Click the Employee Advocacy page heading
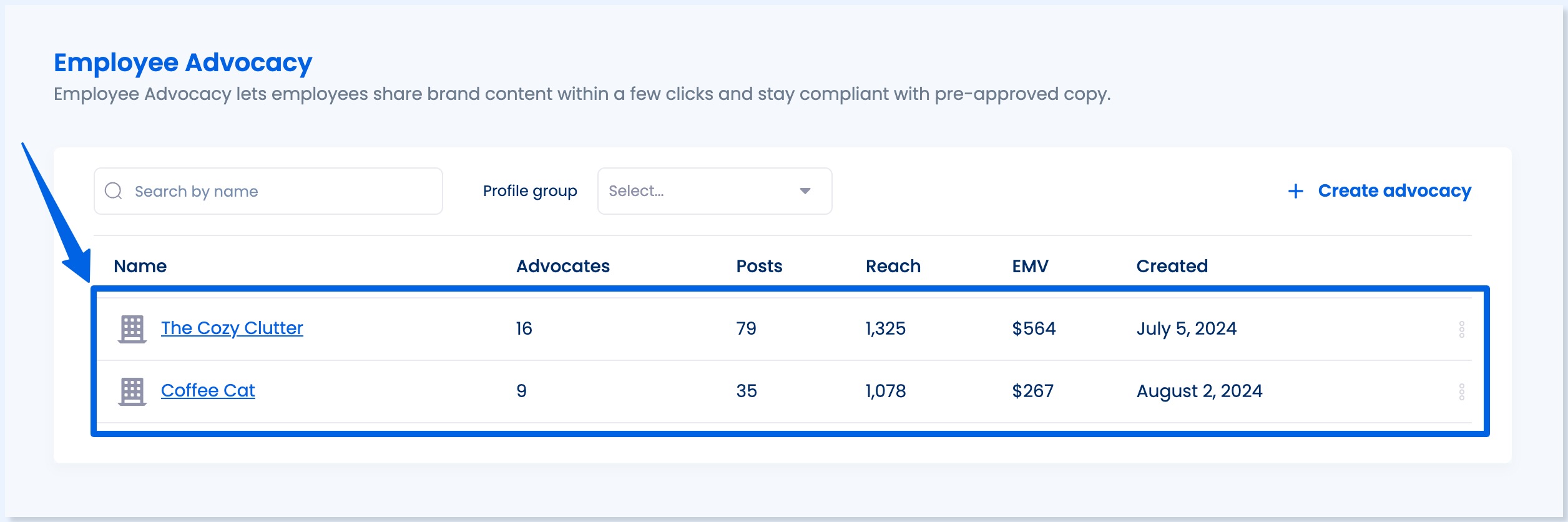Viewport: 1568px width, 522px height. coord(182,62)
